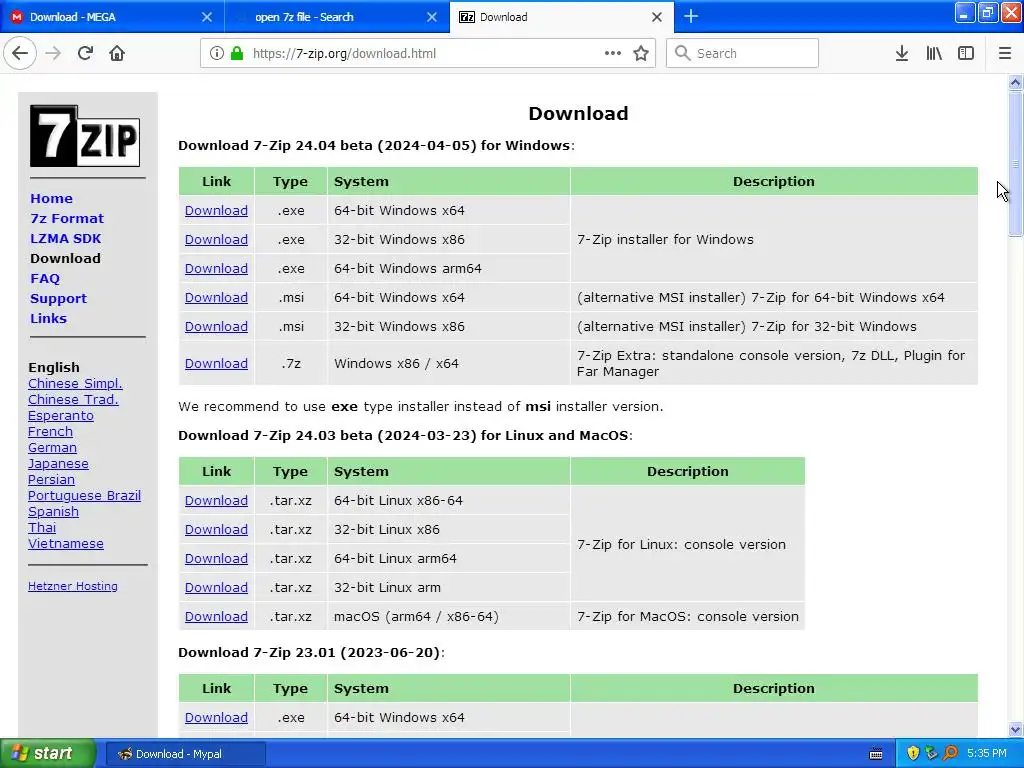Screen dimensions: 1024x768
Task: Bookmark this page with the star
Action: tap(641, 54)
